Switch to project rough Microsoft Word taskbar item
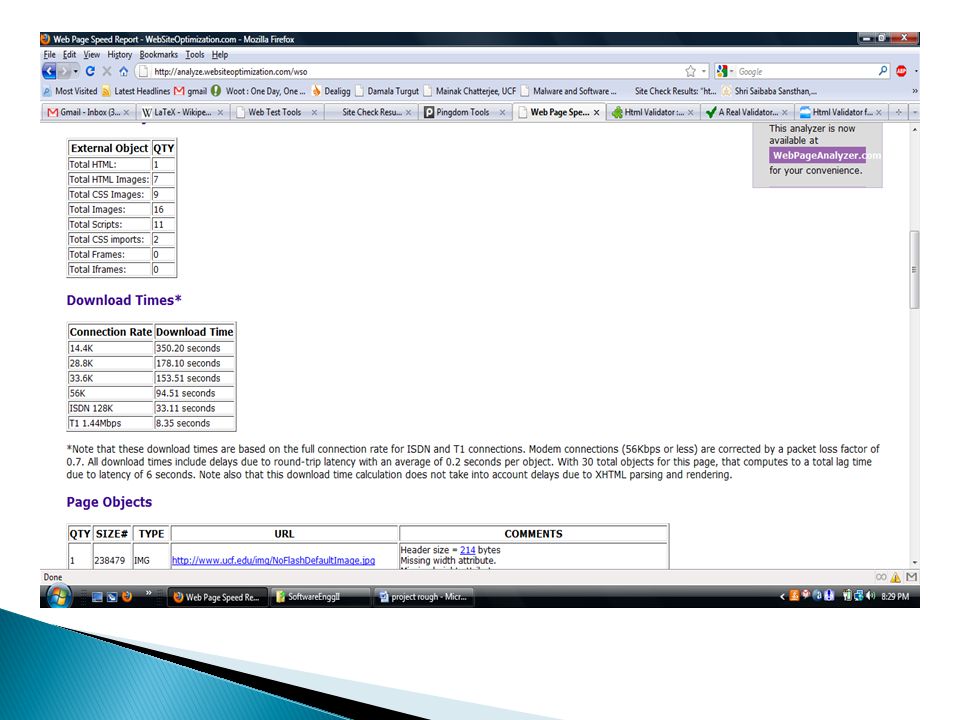960x720 pixels. coord(424,596)
